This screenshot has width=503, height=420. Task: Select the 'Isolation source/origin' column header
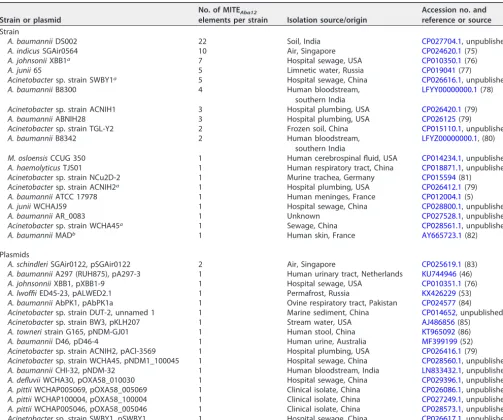click(x=327, y=20)
